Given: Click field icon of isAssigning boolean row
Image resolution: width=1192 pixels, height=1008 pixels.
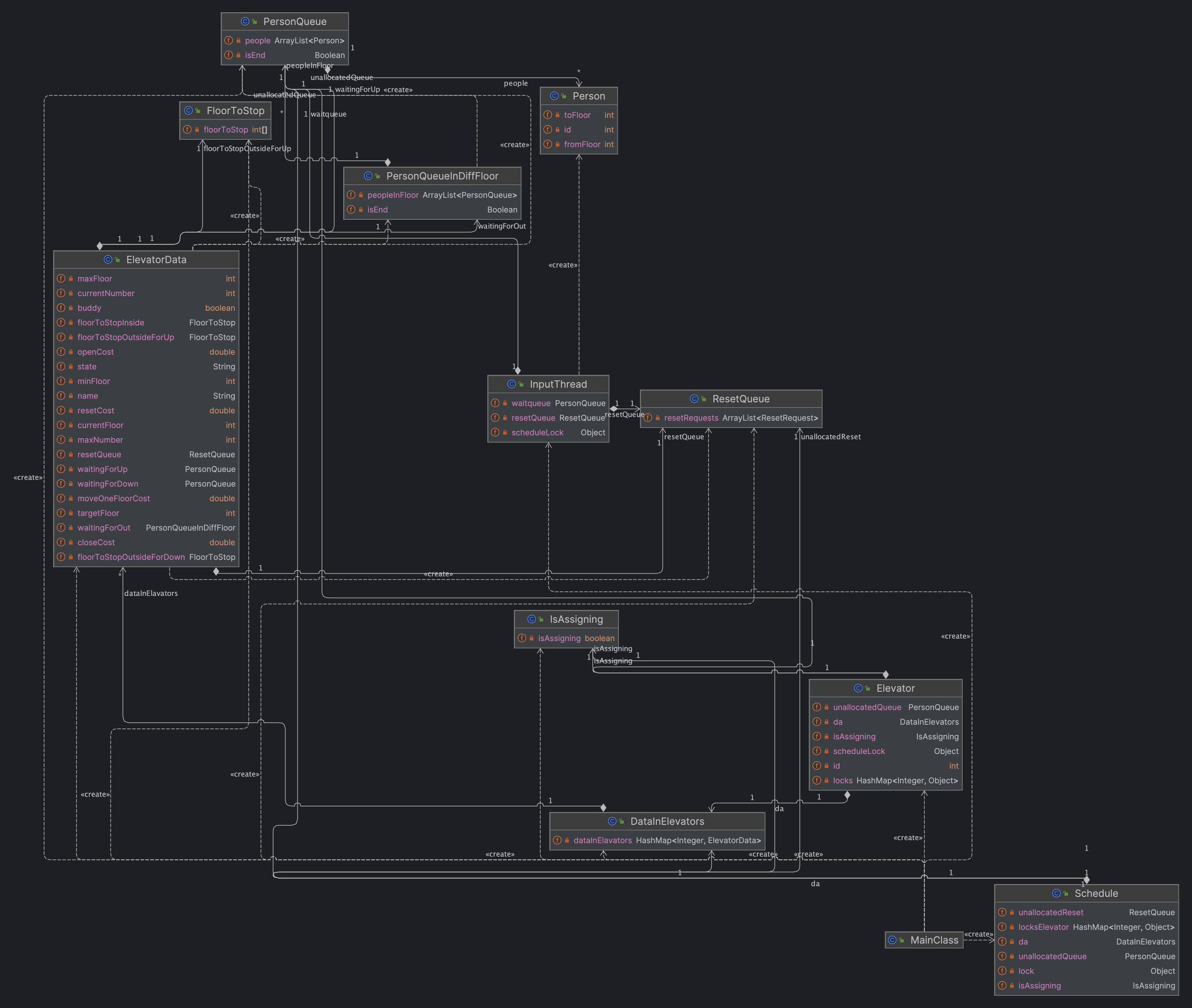Looking at the screenshot, I should (x=522, y=638).
